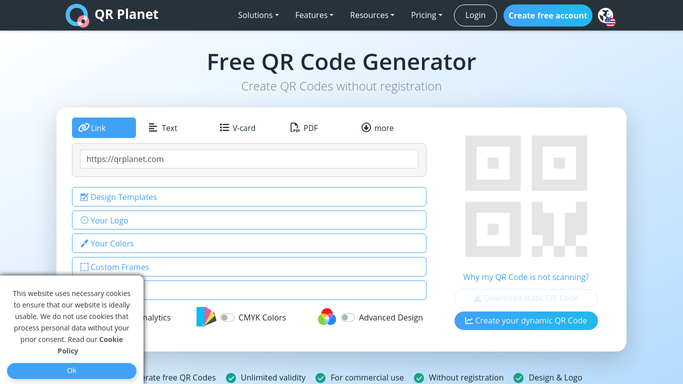Click the RGB circles Advanced Design icon
683x384 pixels.
click(x=327, y=317)
